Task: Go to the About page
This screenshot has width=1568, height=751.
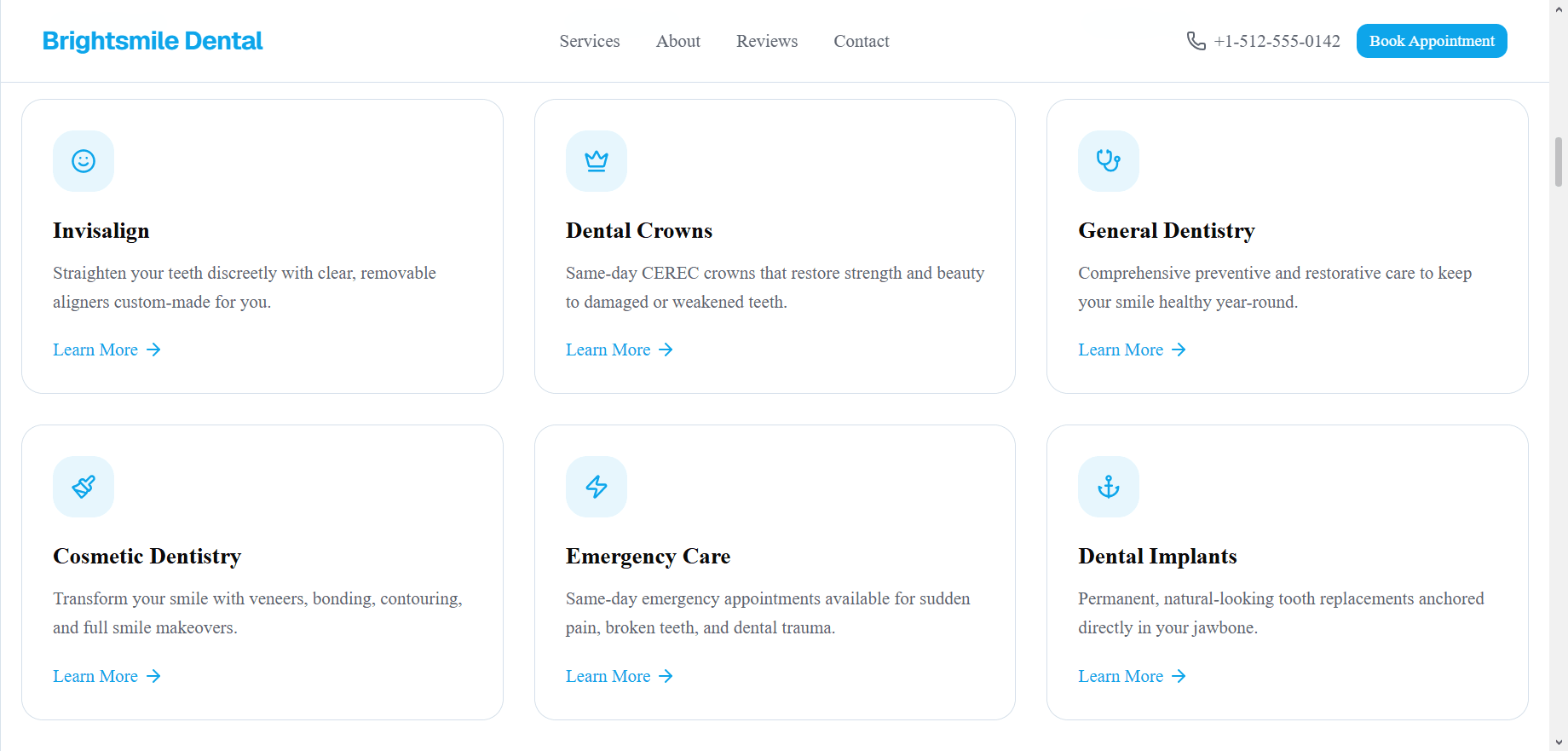Action: coord(678,41)
